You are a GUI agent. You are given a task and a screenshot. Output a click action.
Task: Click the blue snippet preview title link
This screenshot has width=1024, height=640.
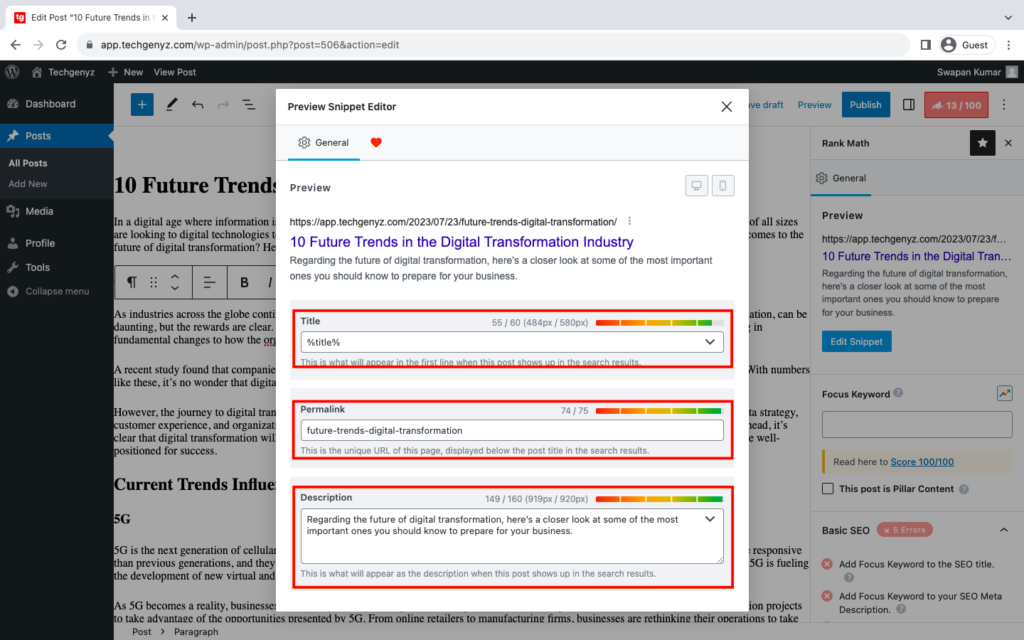pos(462,242)
